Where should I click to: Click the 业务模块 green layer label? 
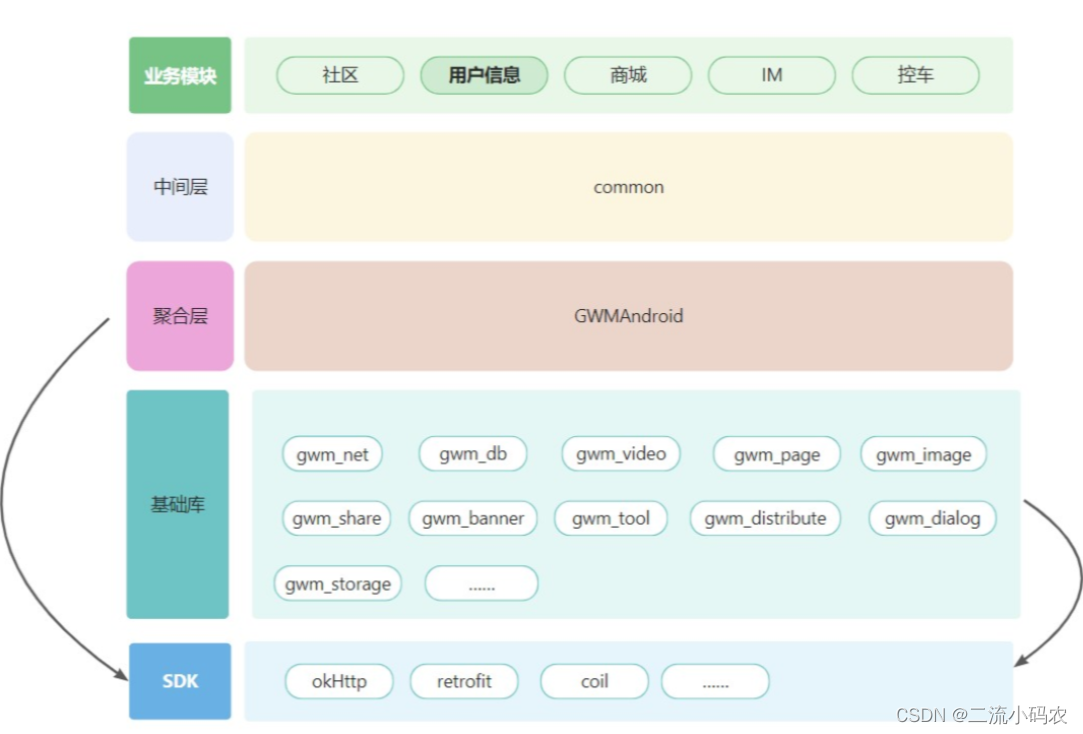(180, 75)
